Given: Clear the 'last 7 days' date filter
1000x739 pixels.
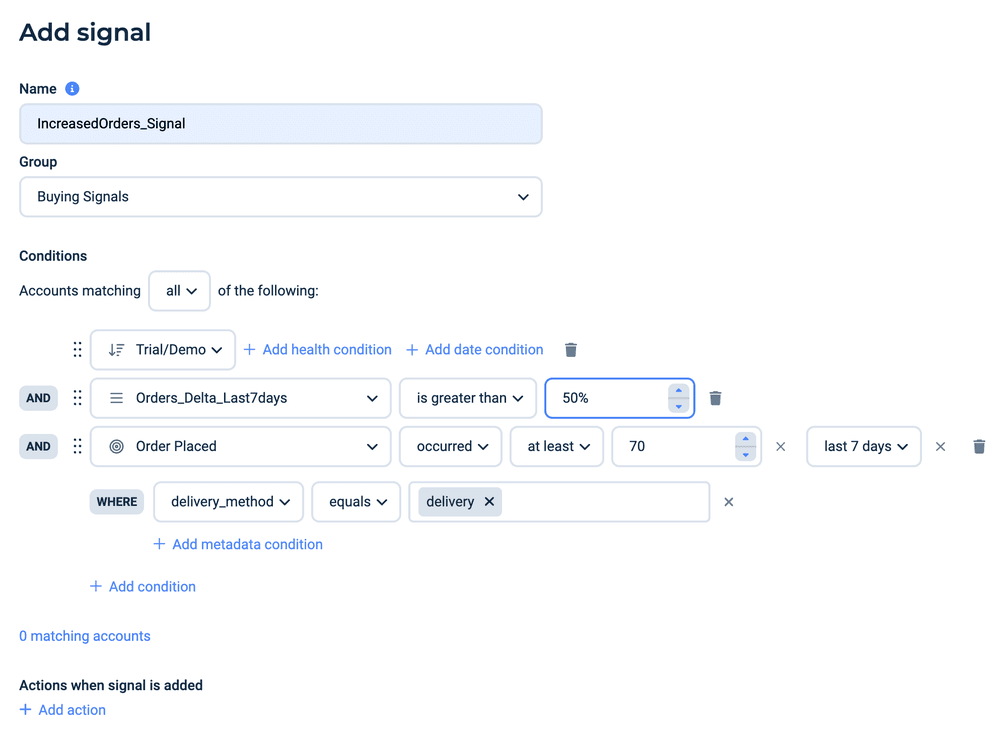Looking at the screenshot, I should click(940, 446).
